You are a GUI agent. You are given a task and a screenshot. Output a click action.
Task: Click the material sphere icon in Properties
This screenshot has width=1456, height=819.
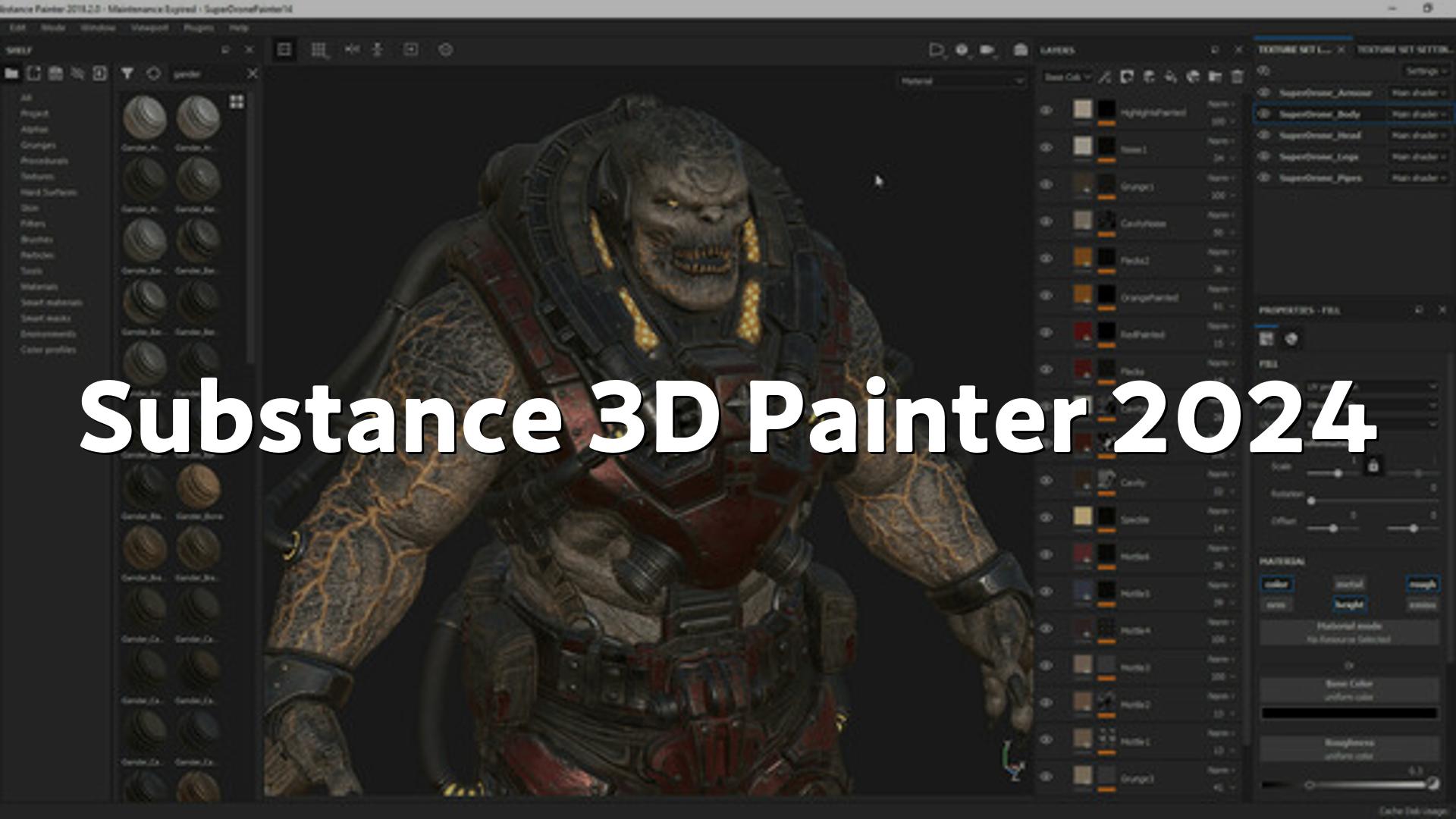(x=1291, y=339)
